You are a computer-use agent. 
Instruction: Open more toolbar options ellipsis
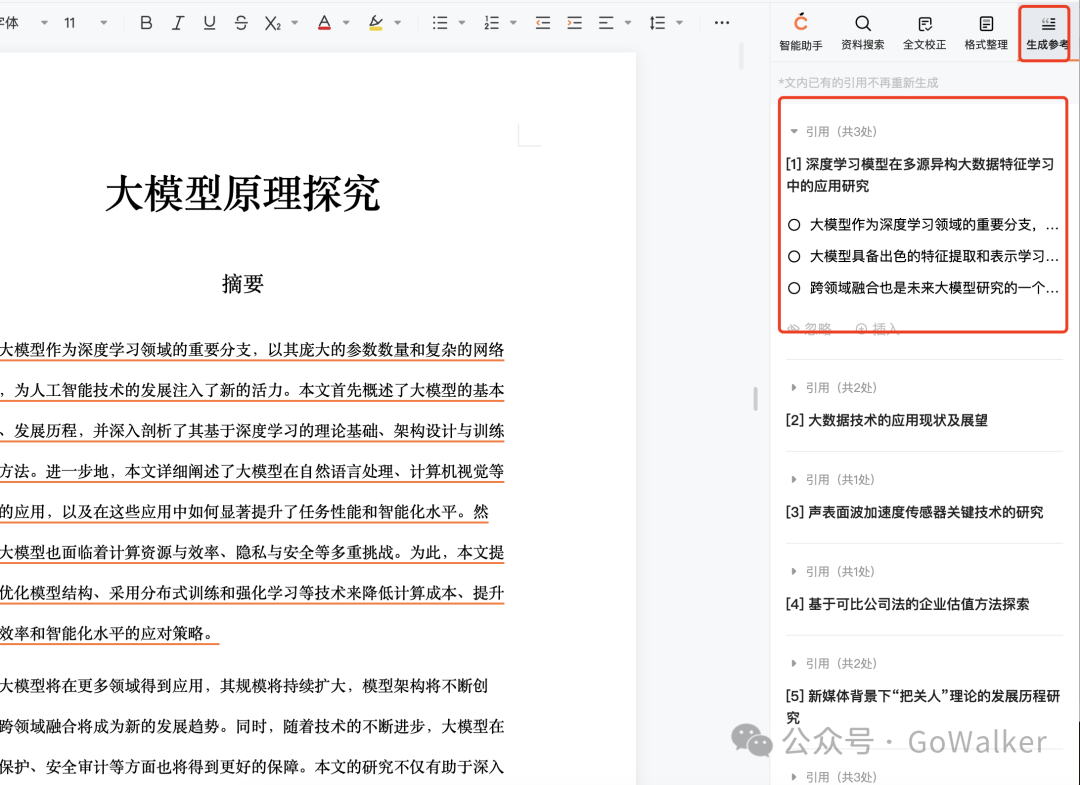click(721, 23)
